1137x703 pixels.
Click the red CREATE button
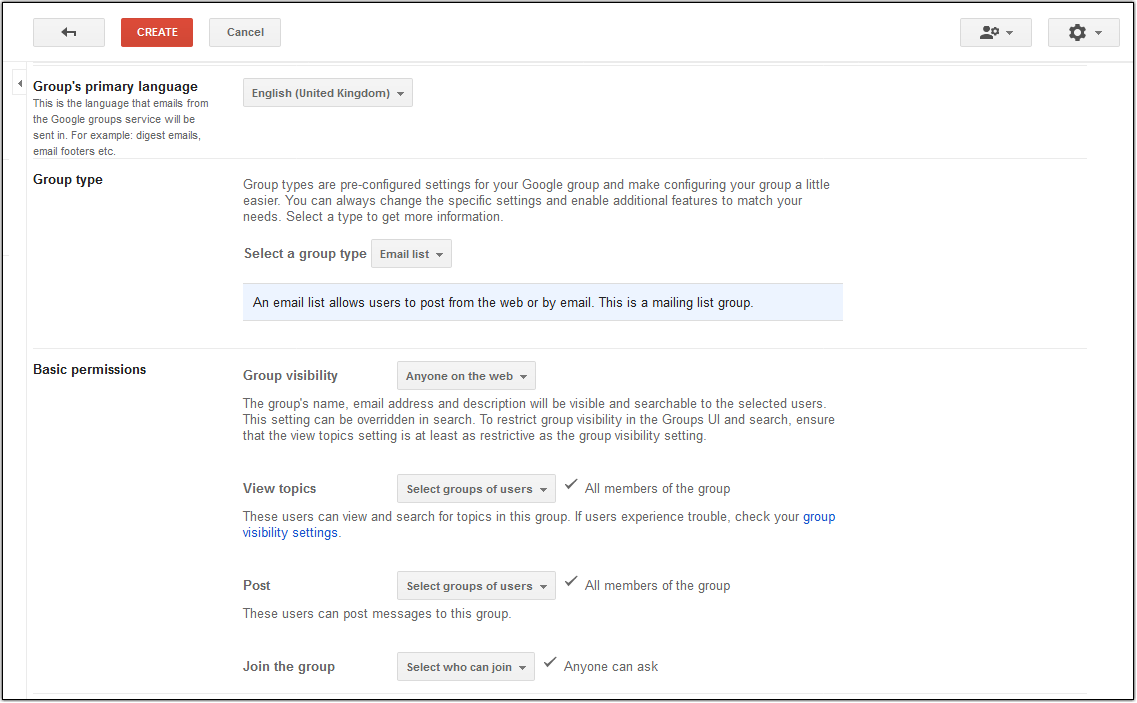click(156, 32)
